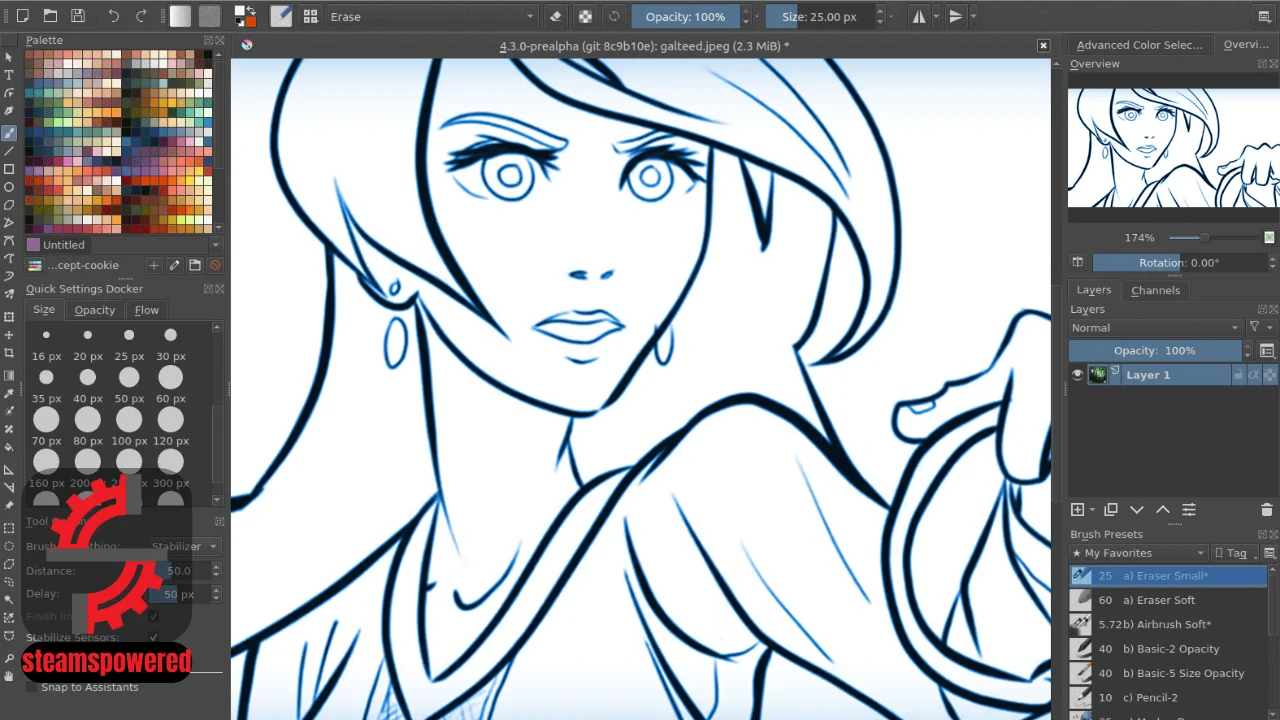Image resolution: width=1280 pixels, height=720 pixels.
Task: Edit the selected palette color entry
Action: pyautogui.click(x=174, y=265)
